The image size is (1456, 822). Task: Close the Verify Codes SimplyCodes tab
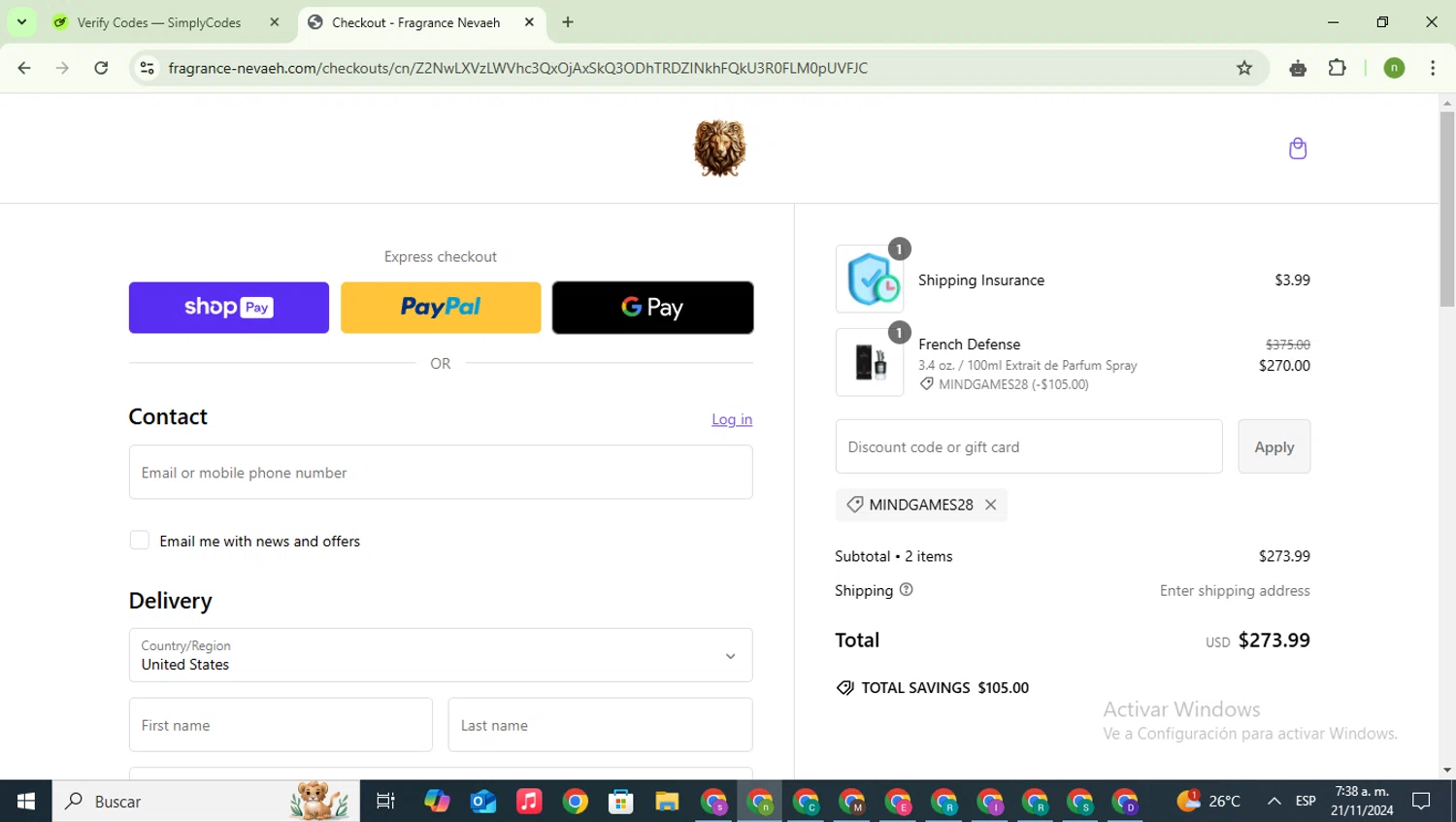[x=275, y=22]
